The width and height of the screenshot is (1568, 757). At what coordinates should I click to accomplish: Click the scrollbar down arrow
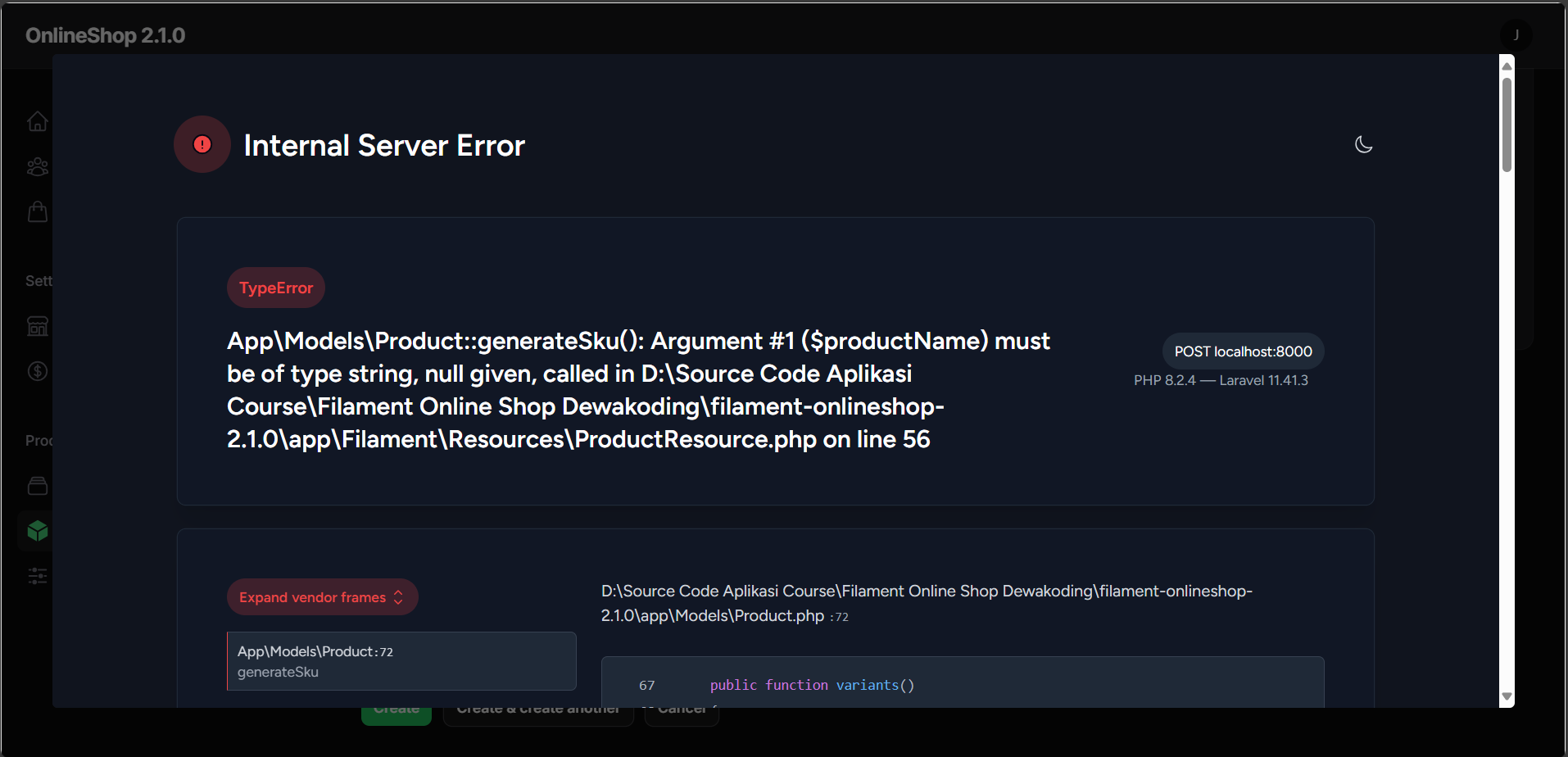click(x=1507, y=696)
